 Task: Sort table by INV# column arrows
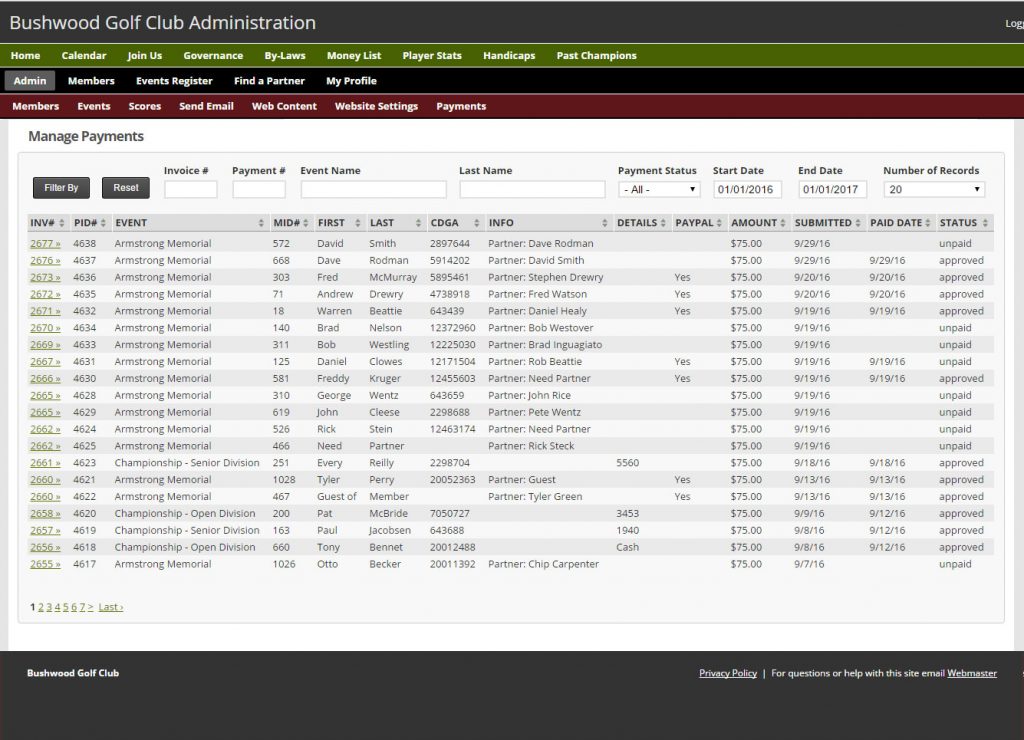point(62,223)
